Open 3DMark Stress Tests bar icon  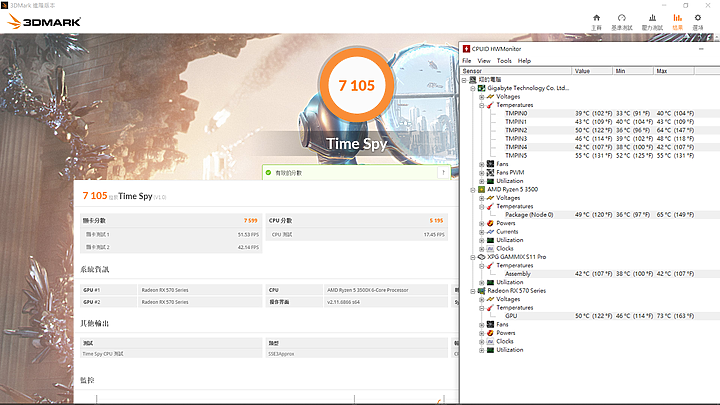[652, 18]
